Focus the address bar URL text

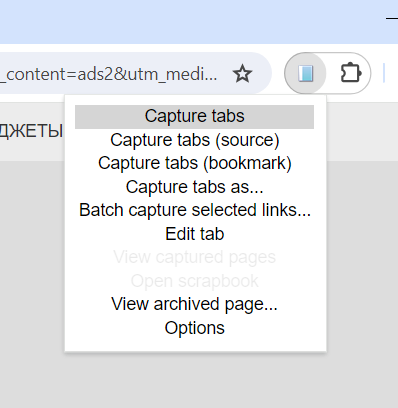point(109,74)
